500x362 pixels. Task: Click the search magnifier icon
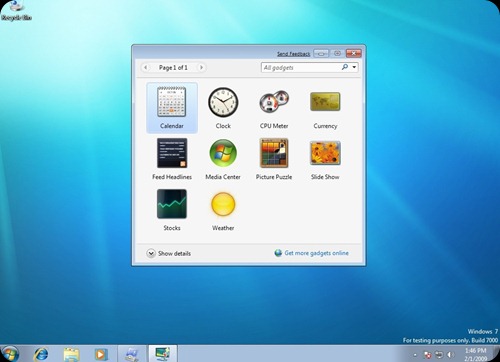pos(345,67)
